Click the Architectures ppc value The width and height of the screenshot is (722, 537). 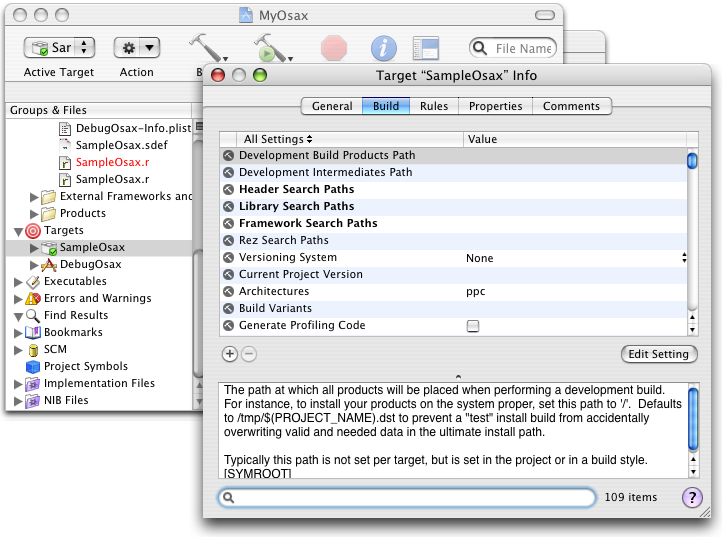[476, 292]
